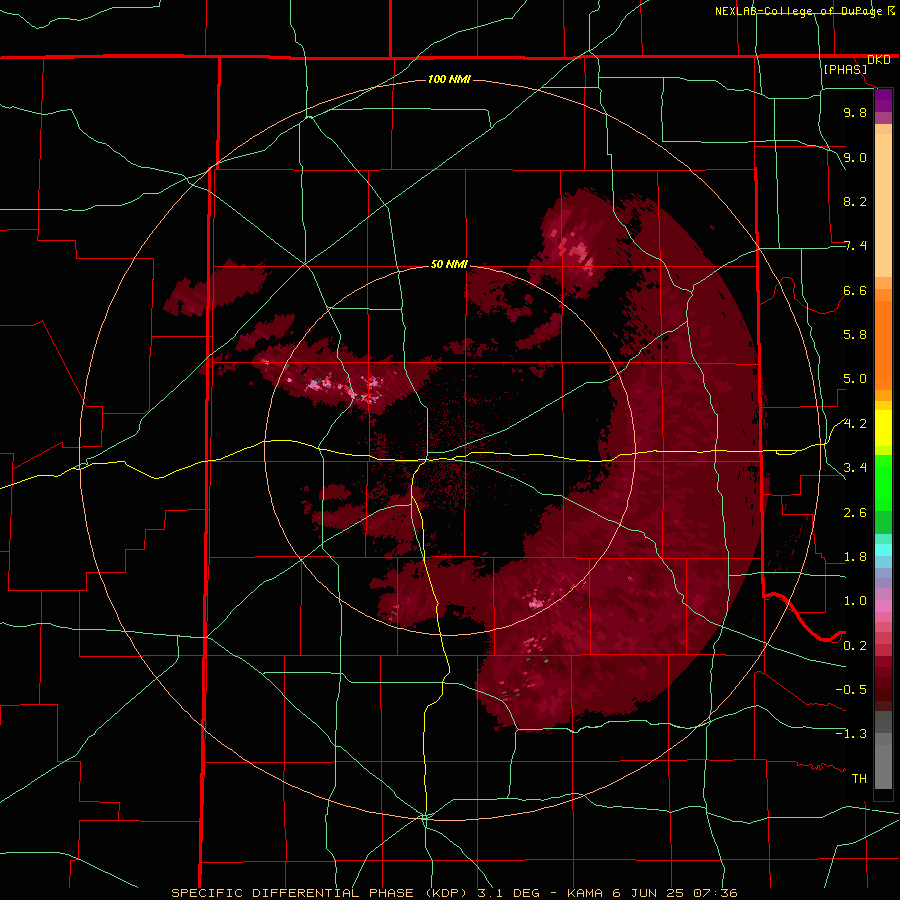Click the 3.4 value on the color scale
Viewport: 900px width, 900px height.
pos(855,468)
